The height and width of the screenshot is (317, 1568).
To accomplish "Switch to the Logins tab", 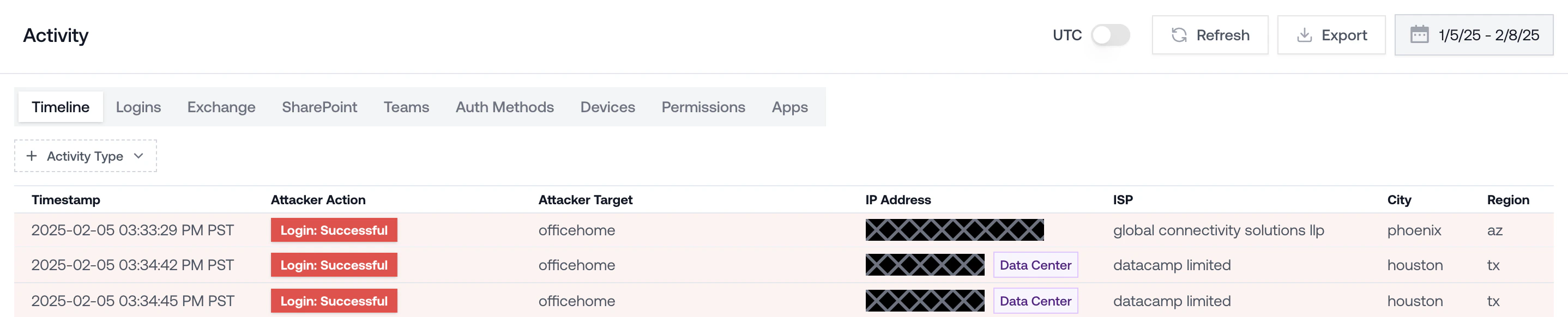I will coord(138,107).
